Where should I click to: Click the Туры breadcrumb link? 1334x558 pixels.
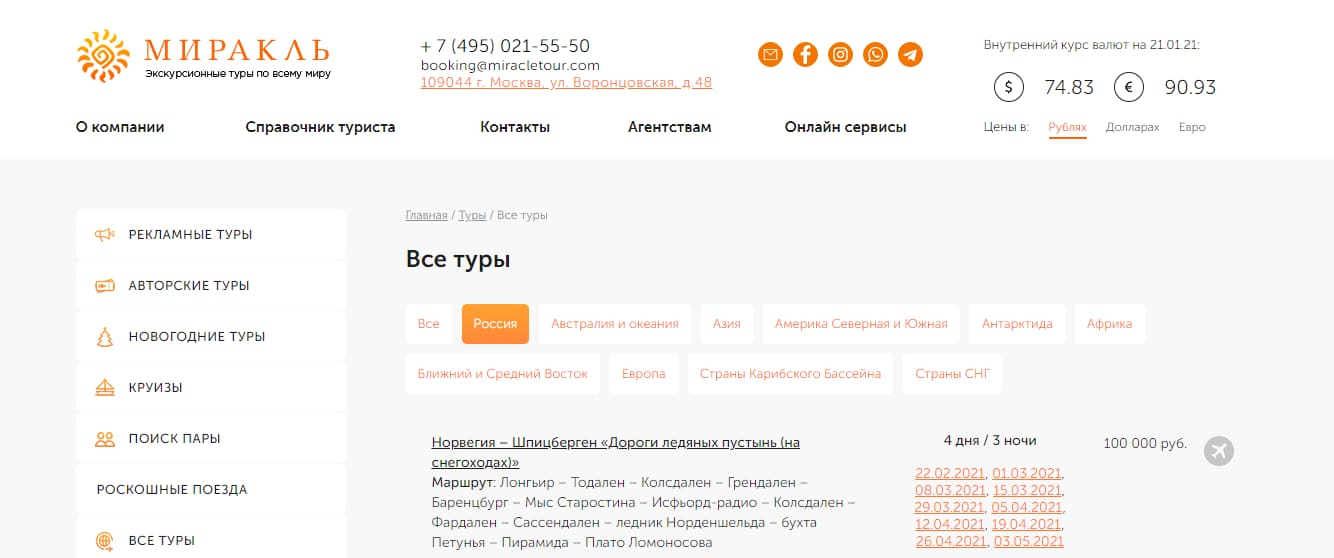coord(472,216)
